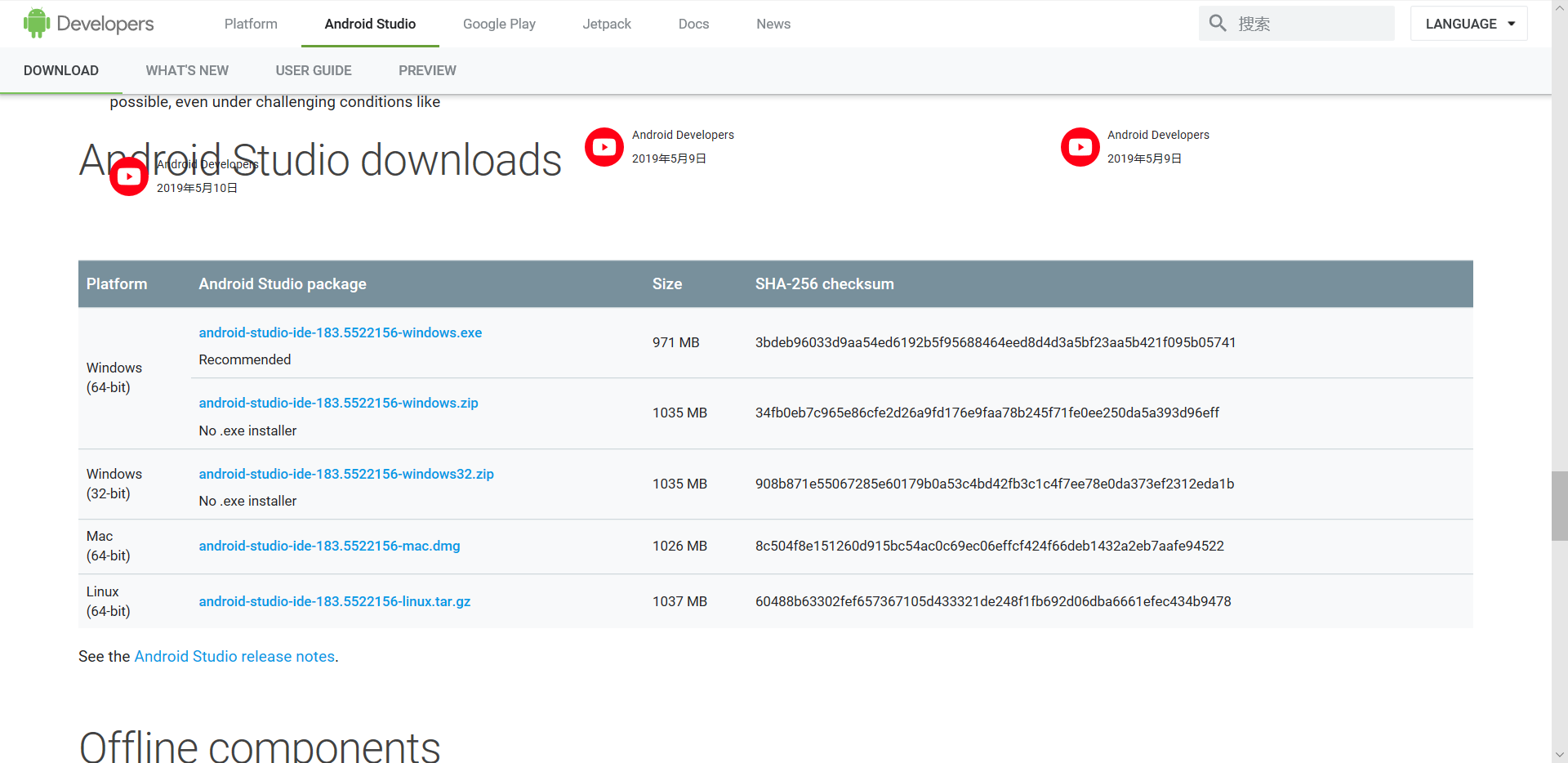Screen dimensions: 1568x763
Task: Open Android Studio release notes link
Action: pos(234,657)
